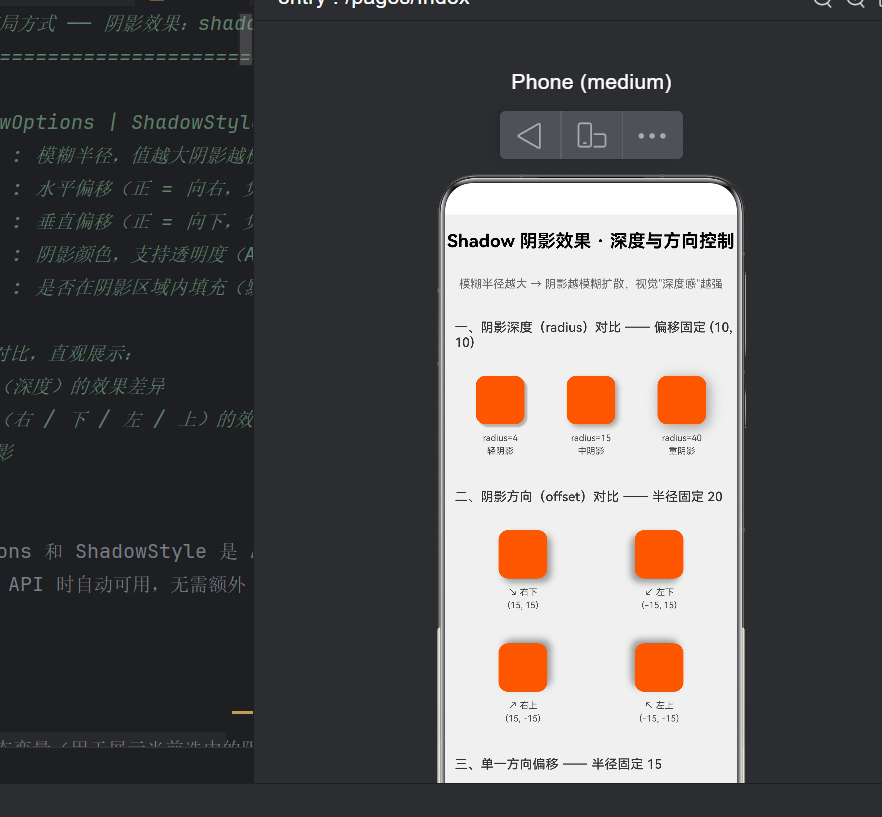Image resolution: width=882 pixels, height=817 pixels.
Task: Open the three-dots more options in previewer
Action: (x=652, y=136)
